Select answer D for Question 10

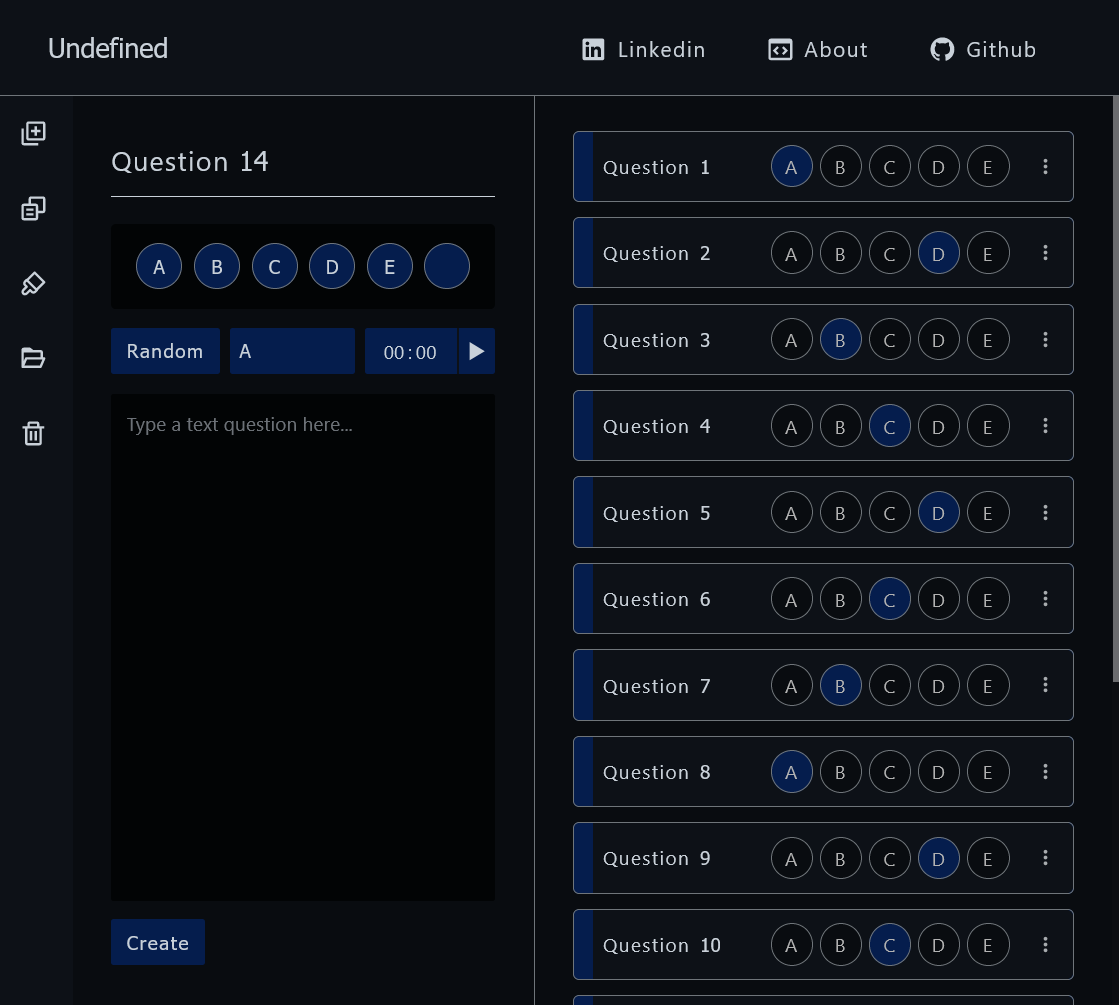[939, 945]
